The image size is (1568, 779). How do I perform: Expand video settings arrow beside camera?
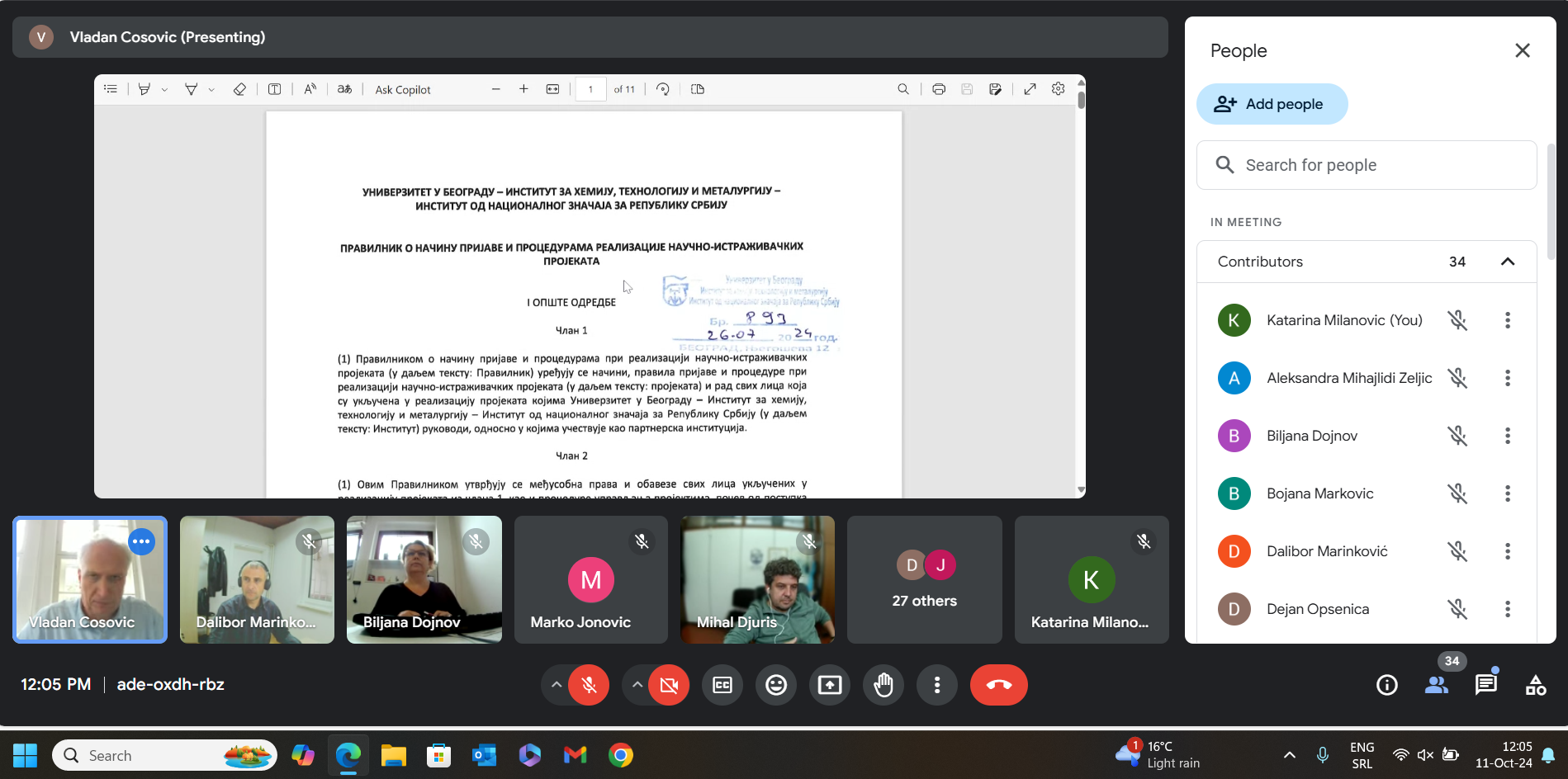pos(637,685)
